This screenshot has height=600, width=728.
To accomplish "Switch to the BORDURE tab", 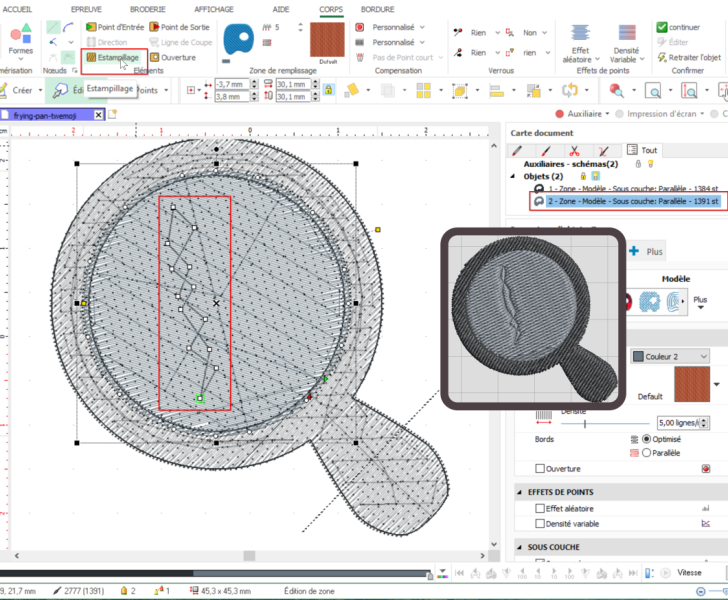I will 377,9.
